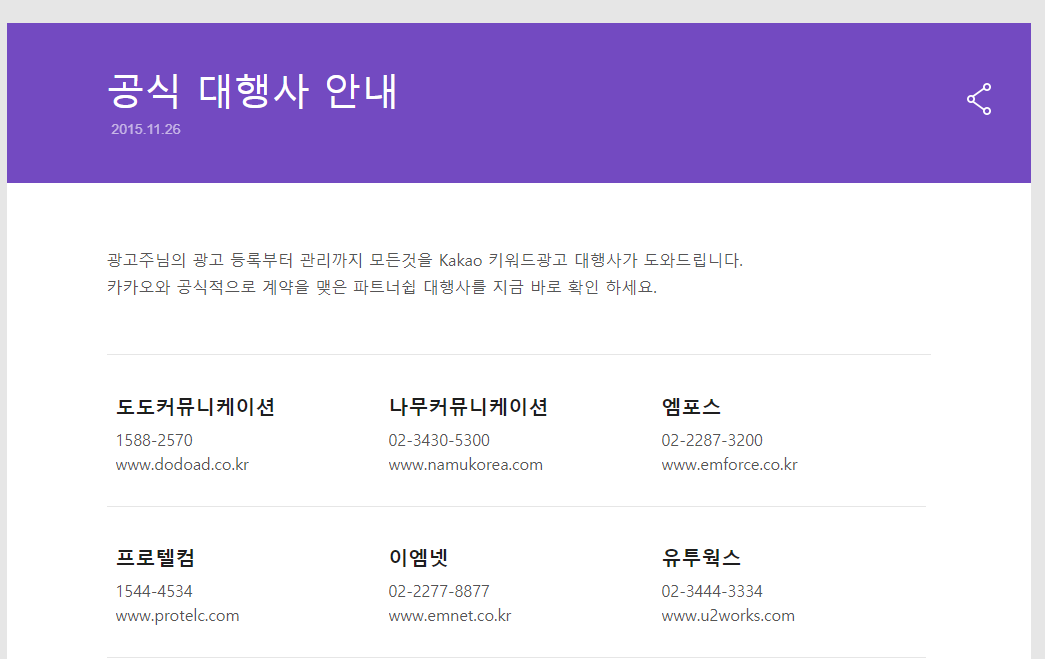Screen dimensions: 1045x659
Task: Open www.emnet.co.kr link
Action: [450, 616]
